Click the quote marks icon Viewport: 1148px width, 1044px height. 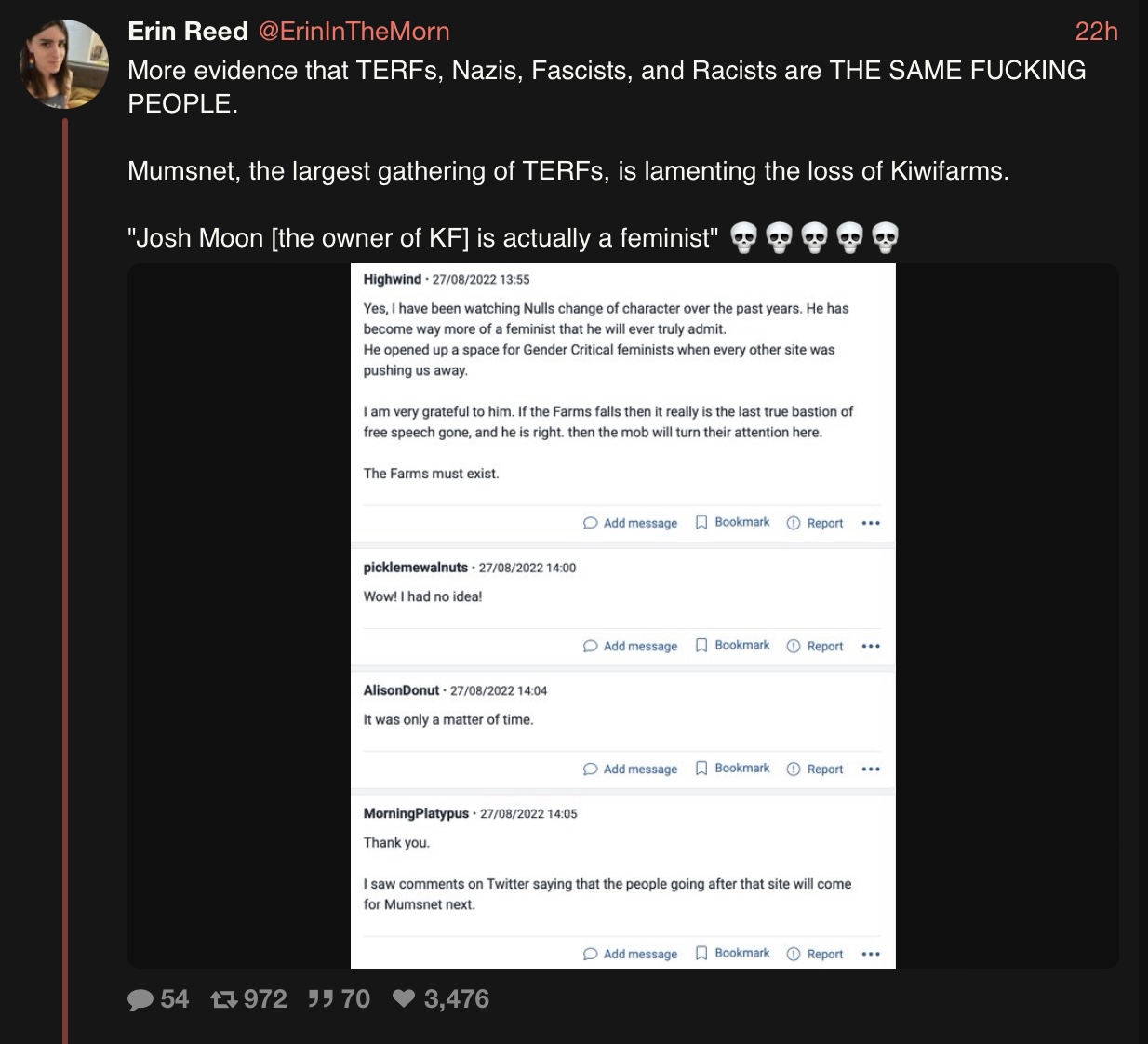point(320,998)
